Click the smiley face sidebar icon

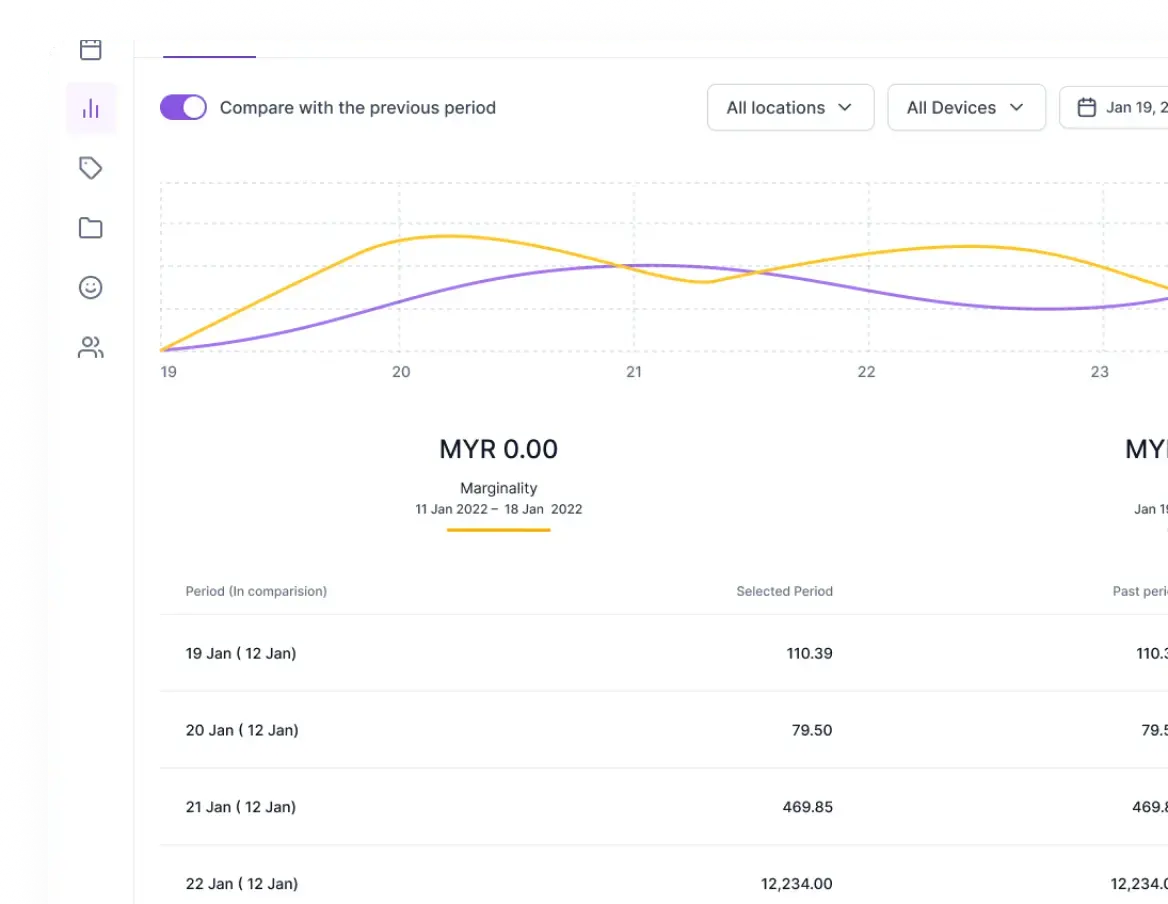coord(91,288)
